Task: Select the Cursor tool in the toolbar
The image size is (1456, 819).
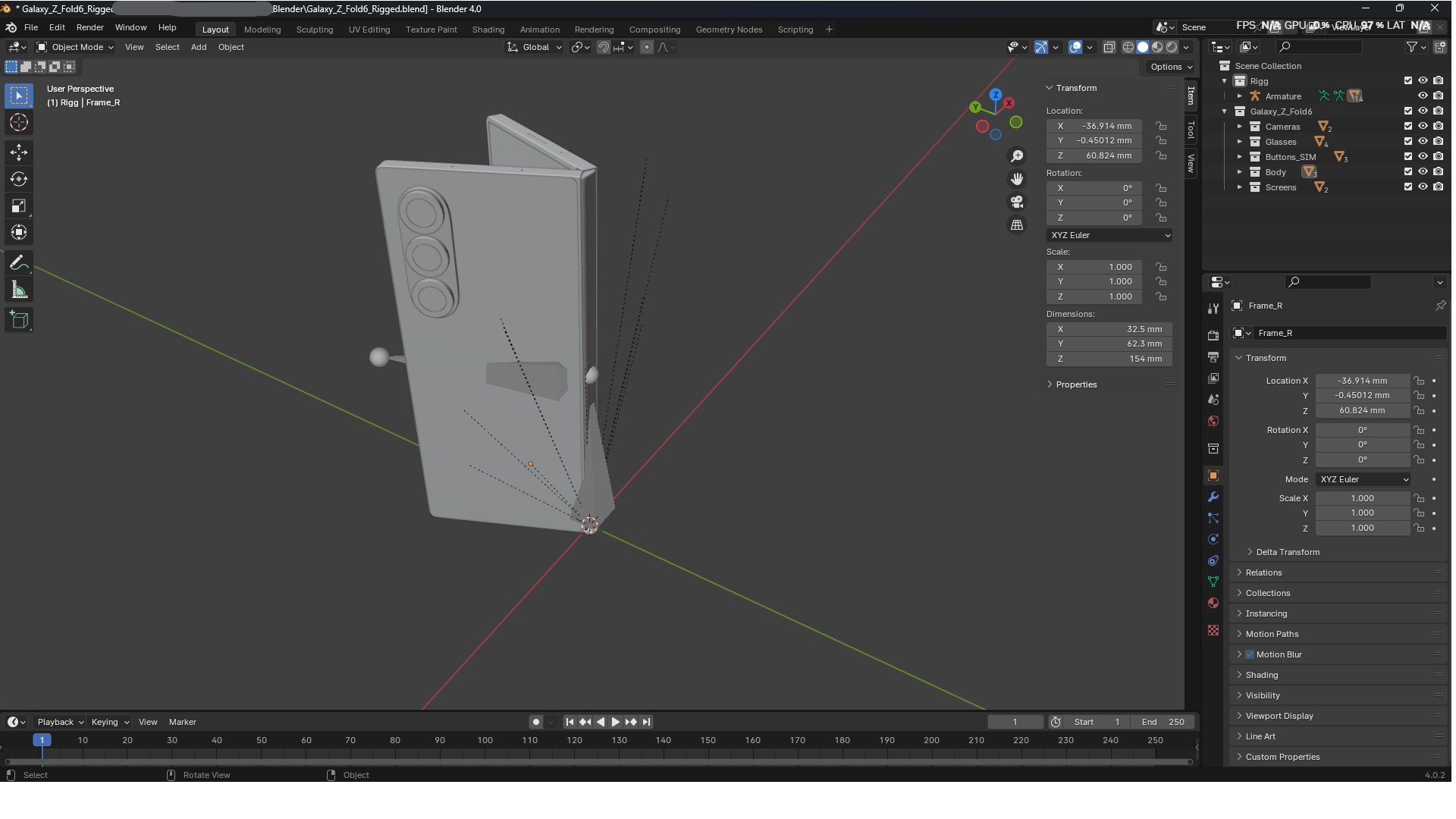Action: point(19,122)
